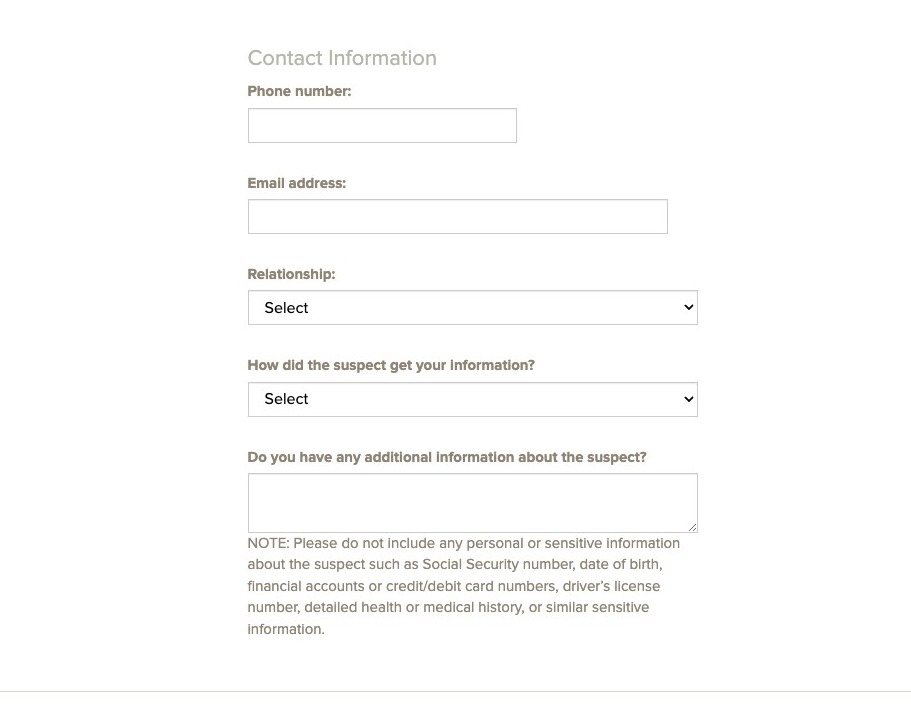Expand the suspect information source dropdown
The image size is (911, 706).
[x=472, y=399]
